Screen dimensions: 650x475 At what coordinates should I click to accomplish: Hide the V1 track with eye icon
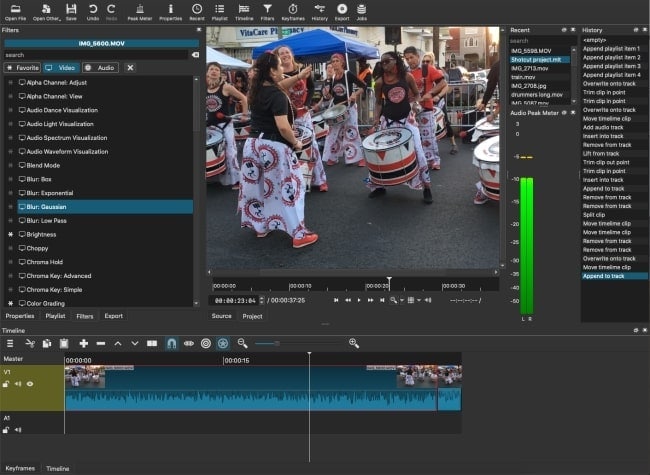[30, 384]
